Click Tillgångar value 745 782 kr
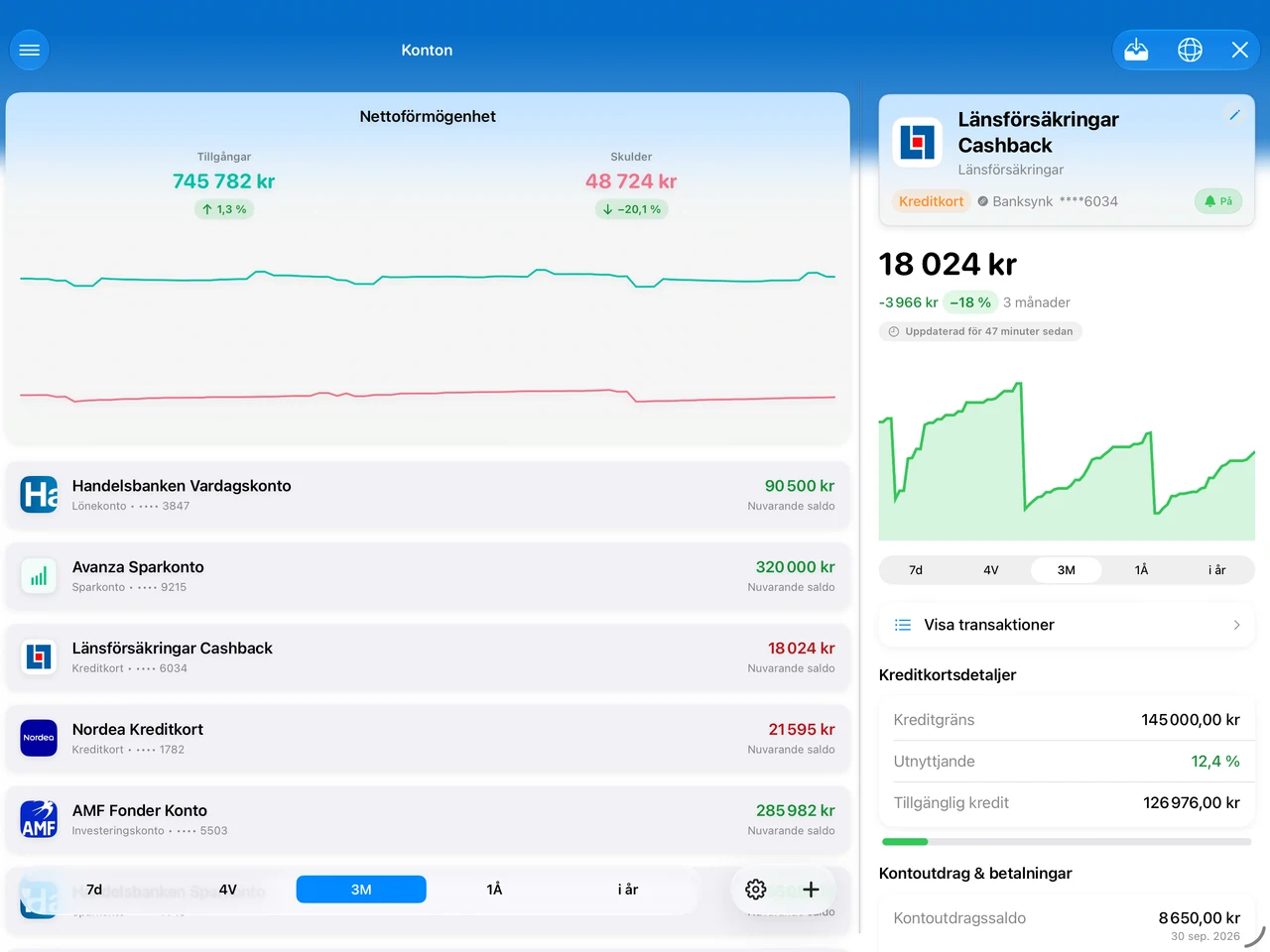This screenshot has width=1270, height=952. pyautogui.click(x=223, y=181)
